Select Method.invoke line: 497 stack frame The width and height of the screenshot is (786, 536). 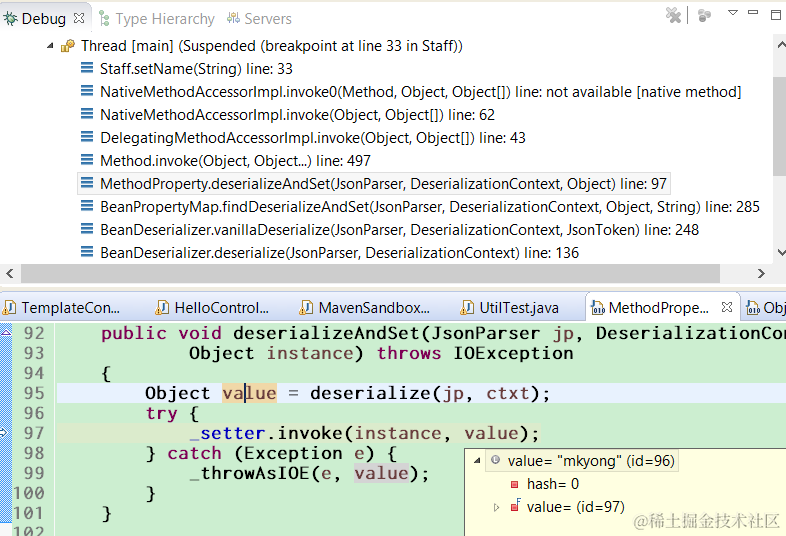235,161
